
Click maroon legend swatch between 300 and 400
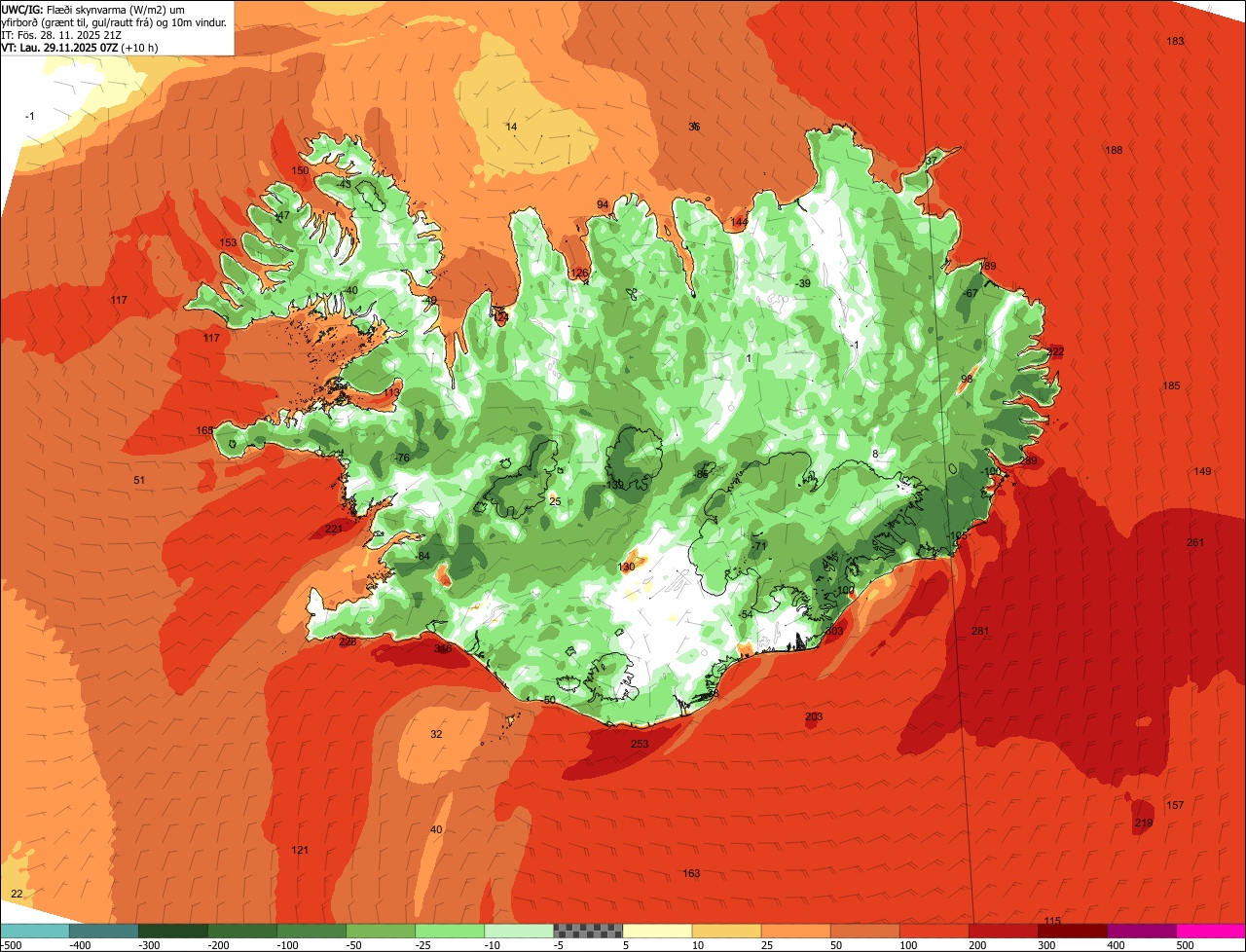[1072, 931]
